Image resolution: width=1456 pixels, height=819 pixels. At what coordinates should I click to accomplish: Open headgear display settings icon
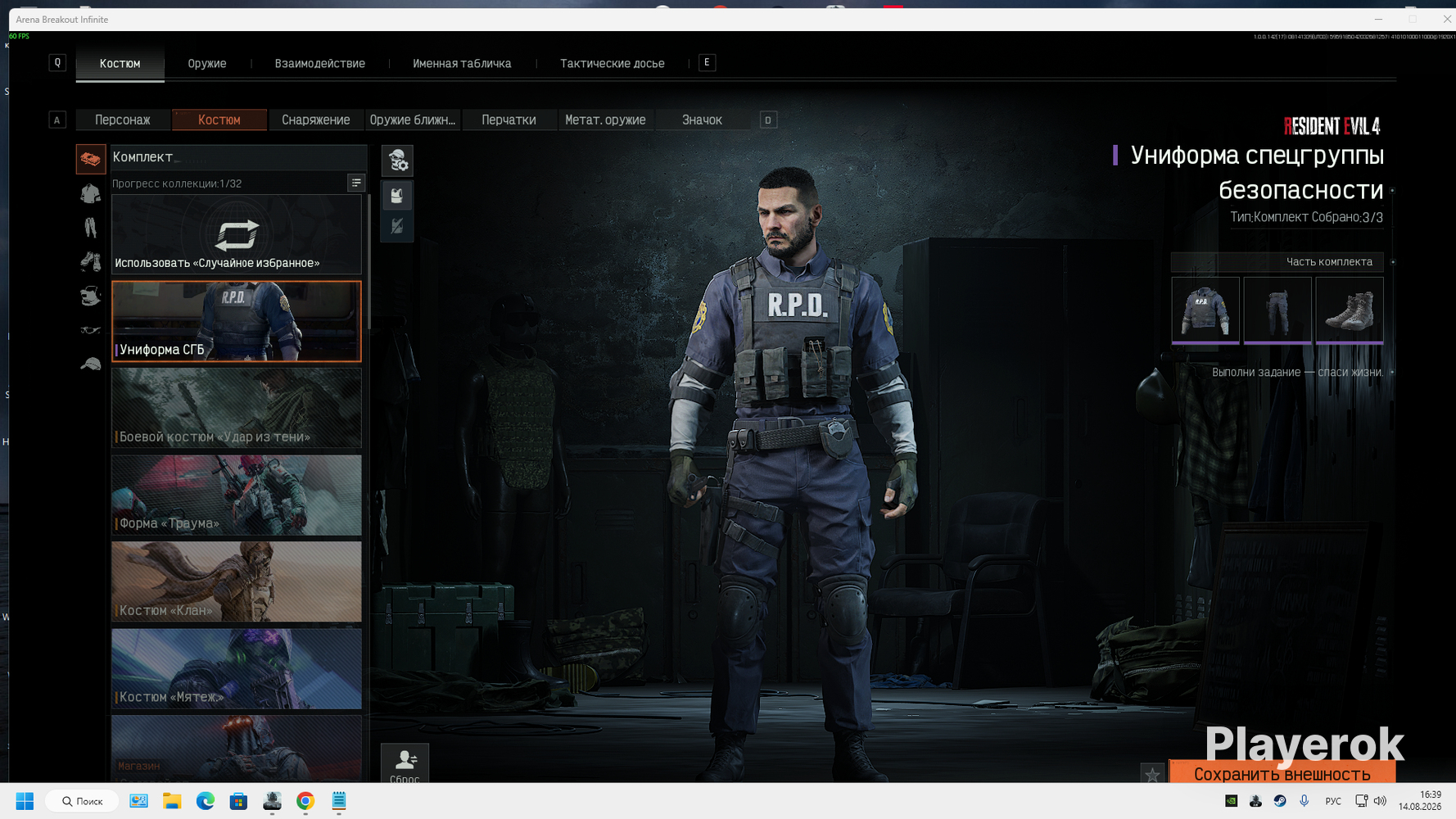397,161
